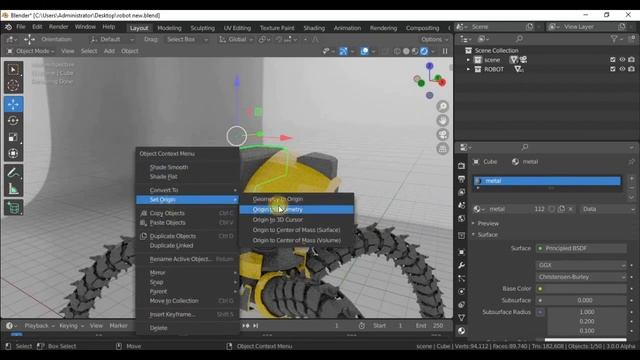This screenshot has height=360, width=640.
Task: Toggle scene collection exclude checkbox
Action: click(x=613, y=60)
